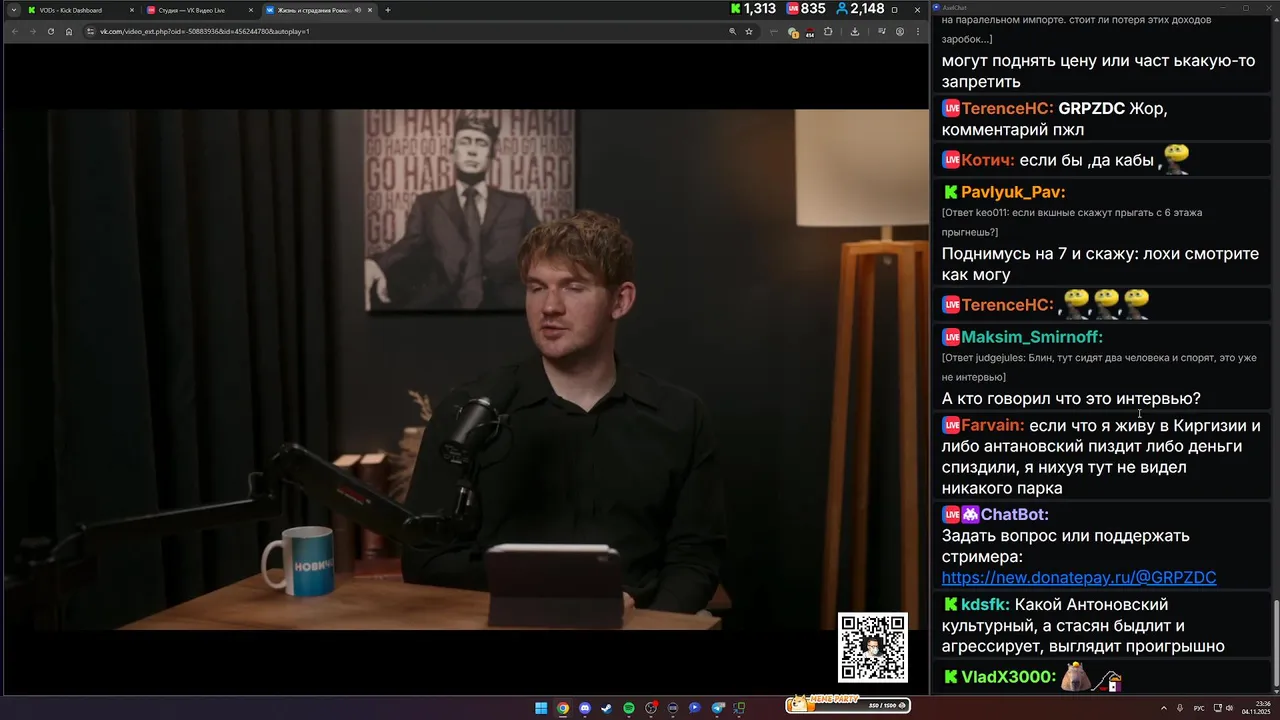Open the tab search dropdown
1280x720 pixels.
[13, 10]
